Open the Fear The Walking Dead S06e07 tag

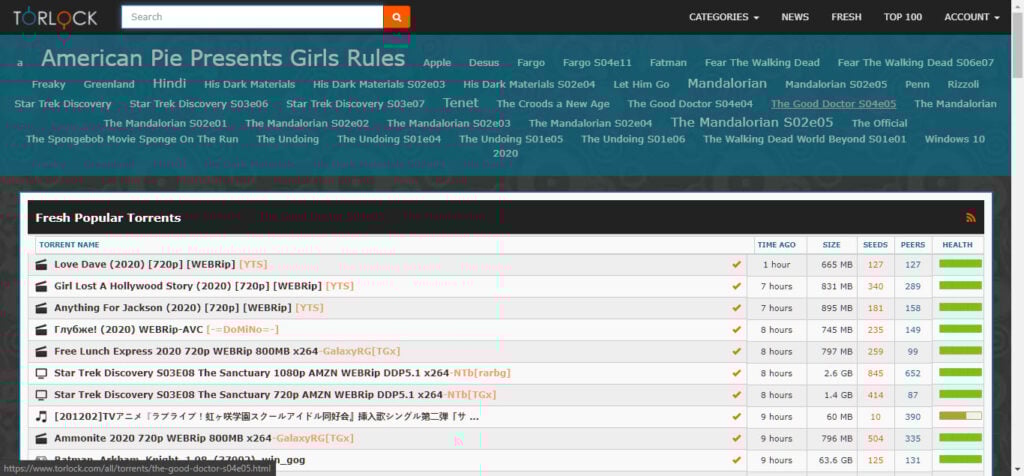tap(916, 63)
